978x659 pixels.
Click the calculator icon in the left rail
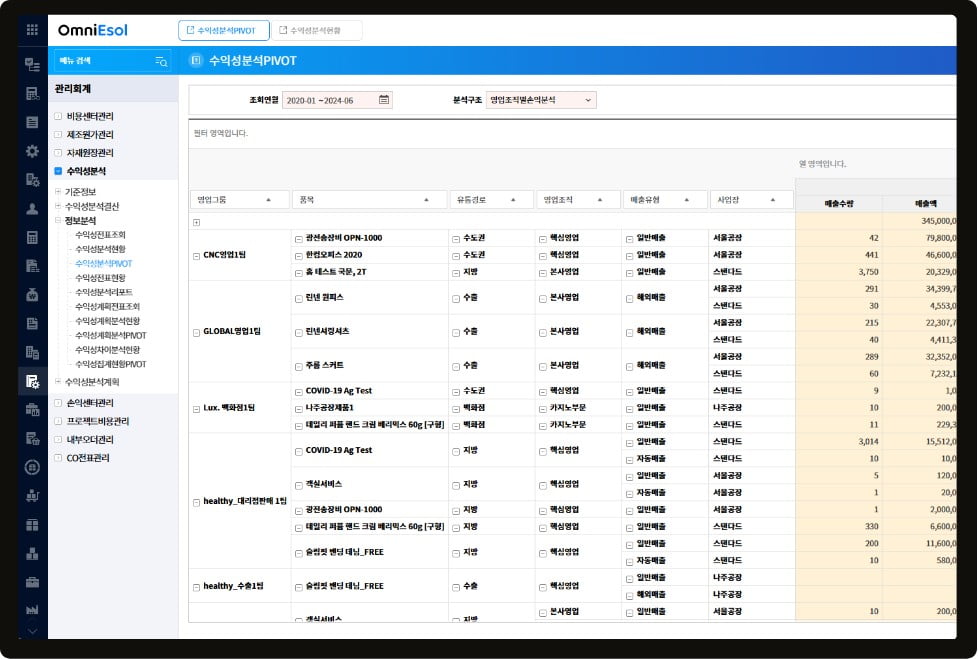[x=32, y=238]
